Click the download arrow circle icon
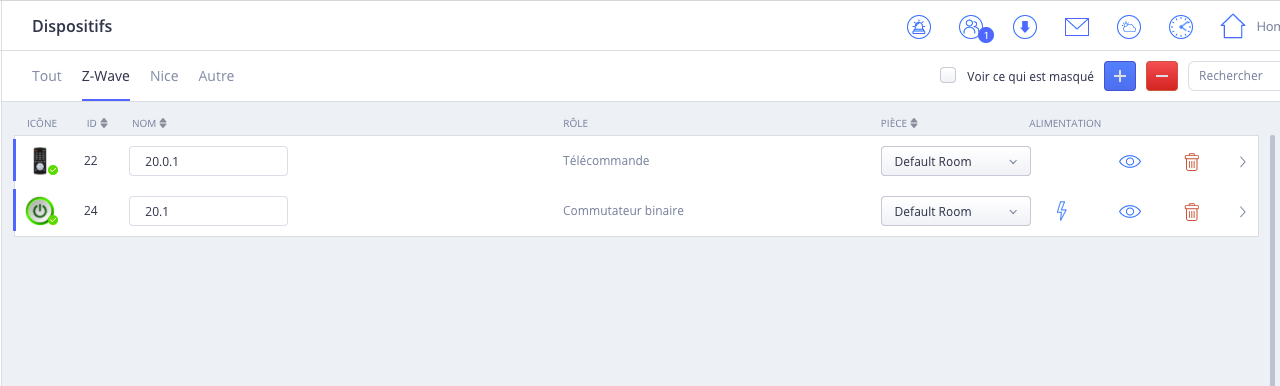Image resolution: width=1280 pixels, height=386 pixels. click(1024, 27)
